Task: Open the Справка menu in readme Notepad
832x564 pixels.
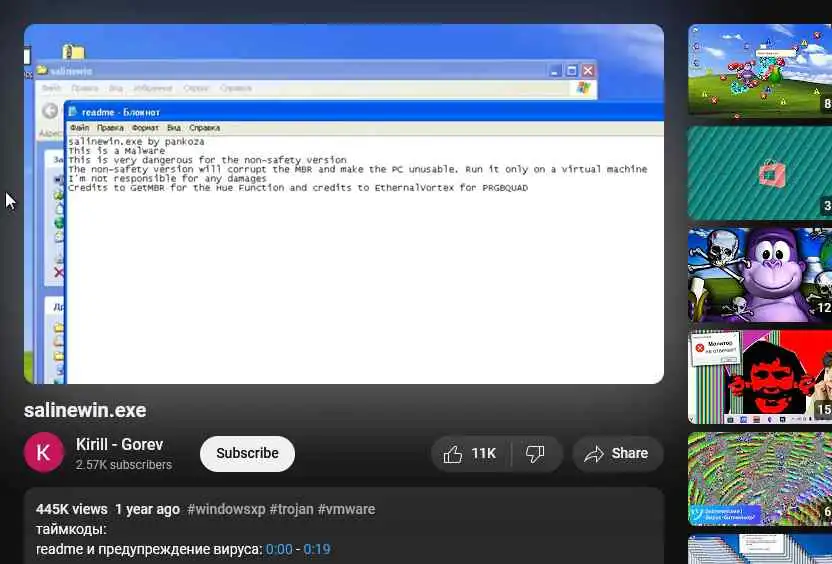Action: click(x=204, y=128)
